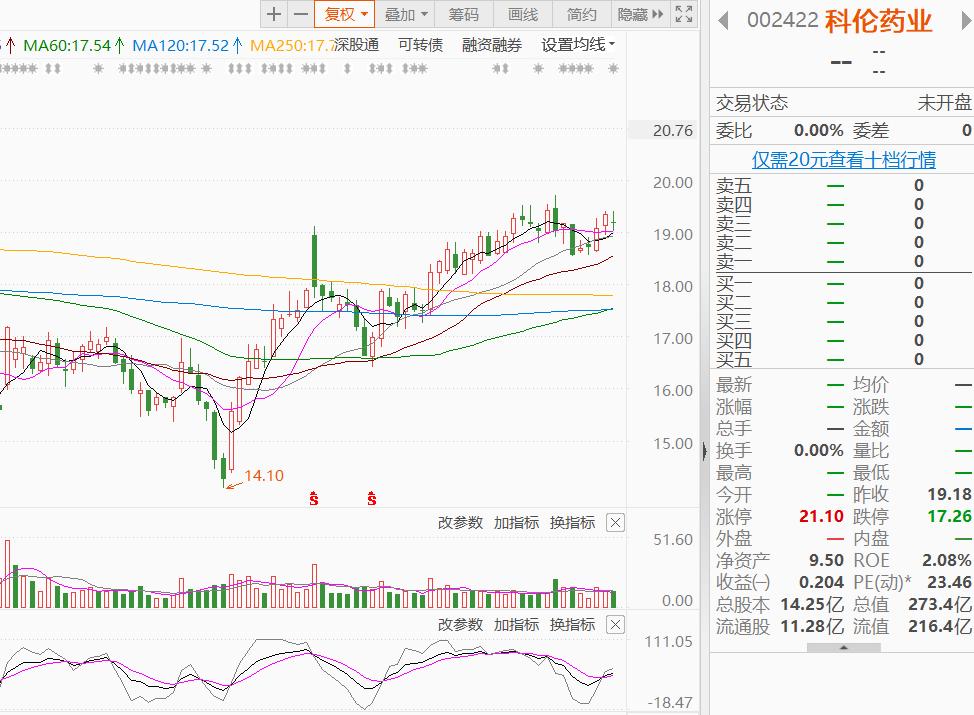The width and height of the screenshot is (974, 715).
Task: Open the 叠加 overlay dropdown
Action: 406,14
